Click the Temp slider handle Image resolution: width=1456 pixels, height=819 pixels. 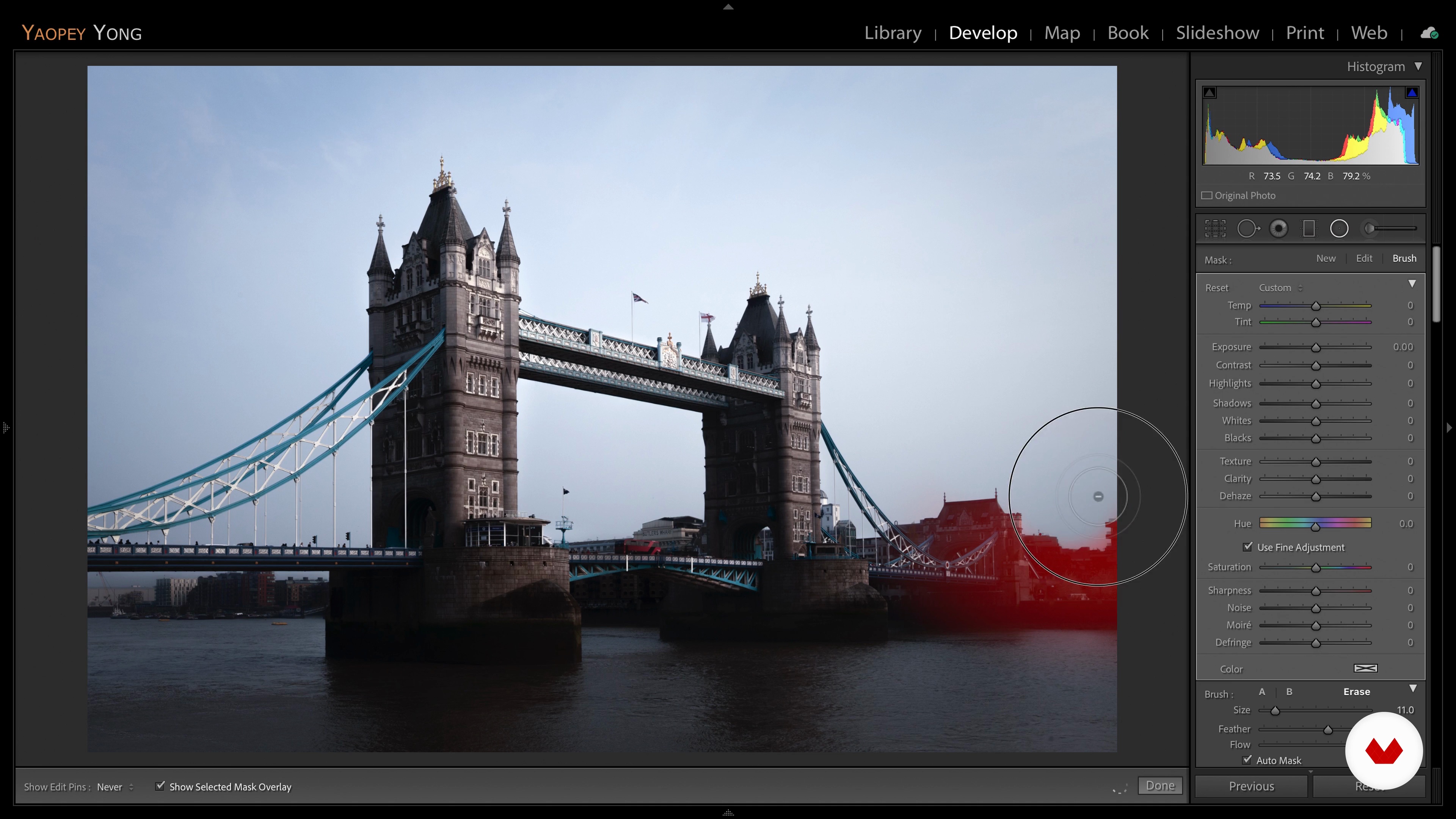pos(1316,306)
